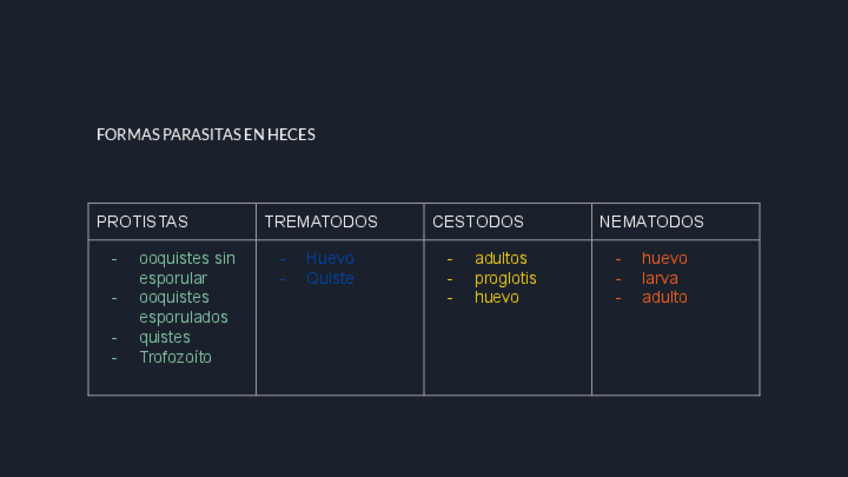Click the yellow 'huevo' under Cestodos
Screen dimensions: 848x477
pyautogui.click(x=496, y=297)
